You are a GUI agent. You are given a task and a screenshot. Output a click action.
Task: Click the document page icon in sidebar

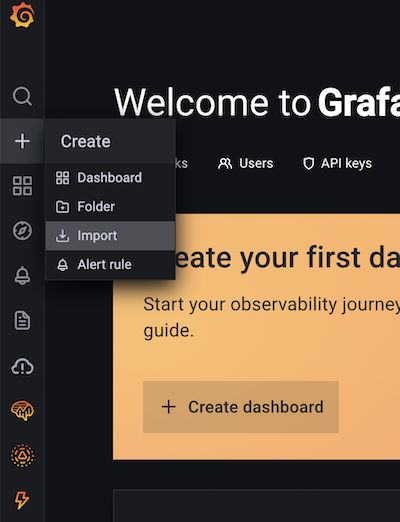(x=22, y=320)
